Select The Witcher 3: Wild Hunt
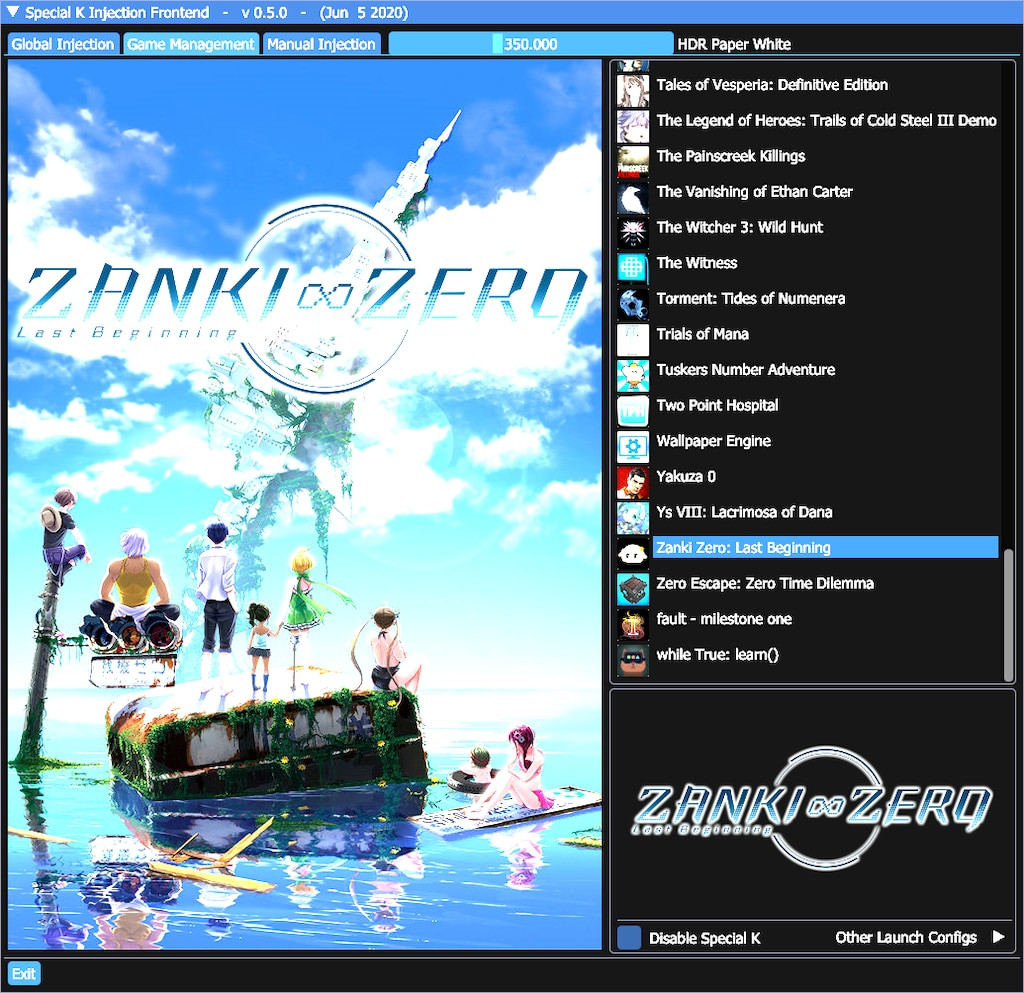Screen dimensions: 1024x993 pos(739,227)
